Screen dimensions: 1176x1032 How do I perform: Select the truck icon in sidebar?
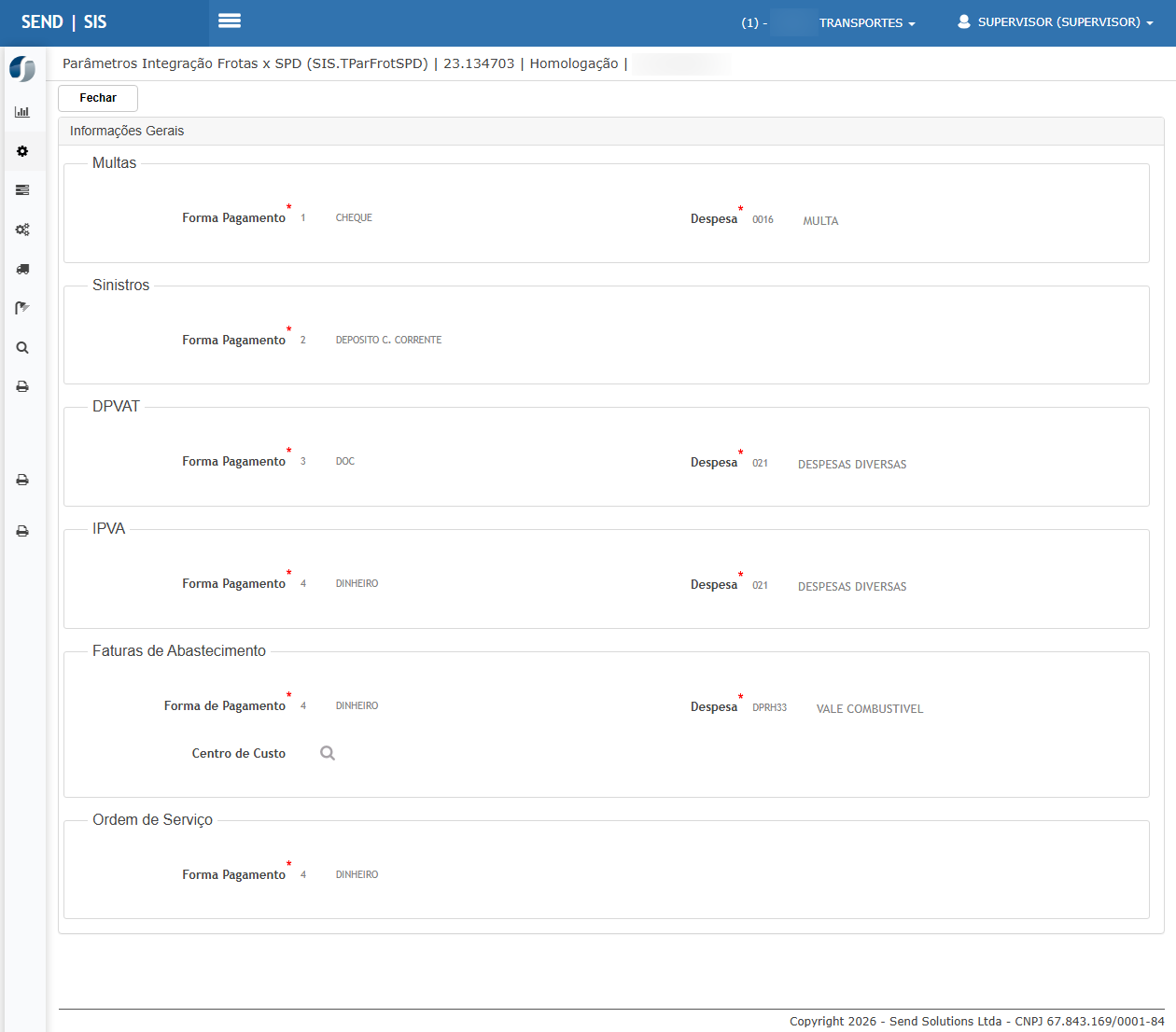22,269
